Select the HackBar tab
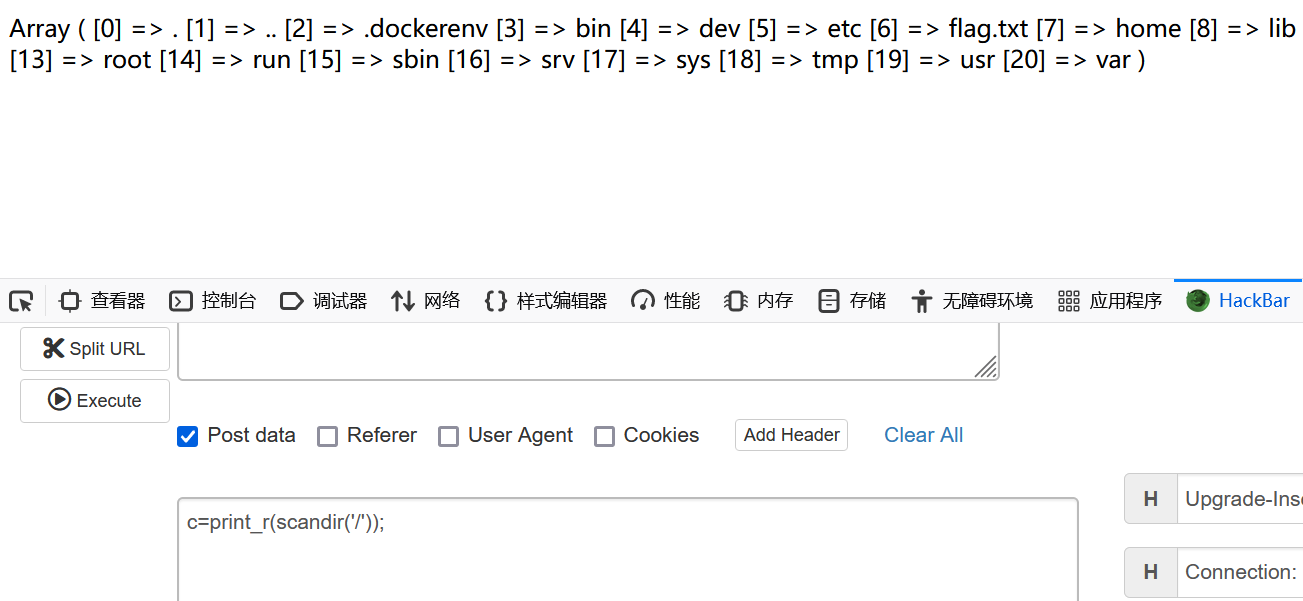 point(1238,301)
